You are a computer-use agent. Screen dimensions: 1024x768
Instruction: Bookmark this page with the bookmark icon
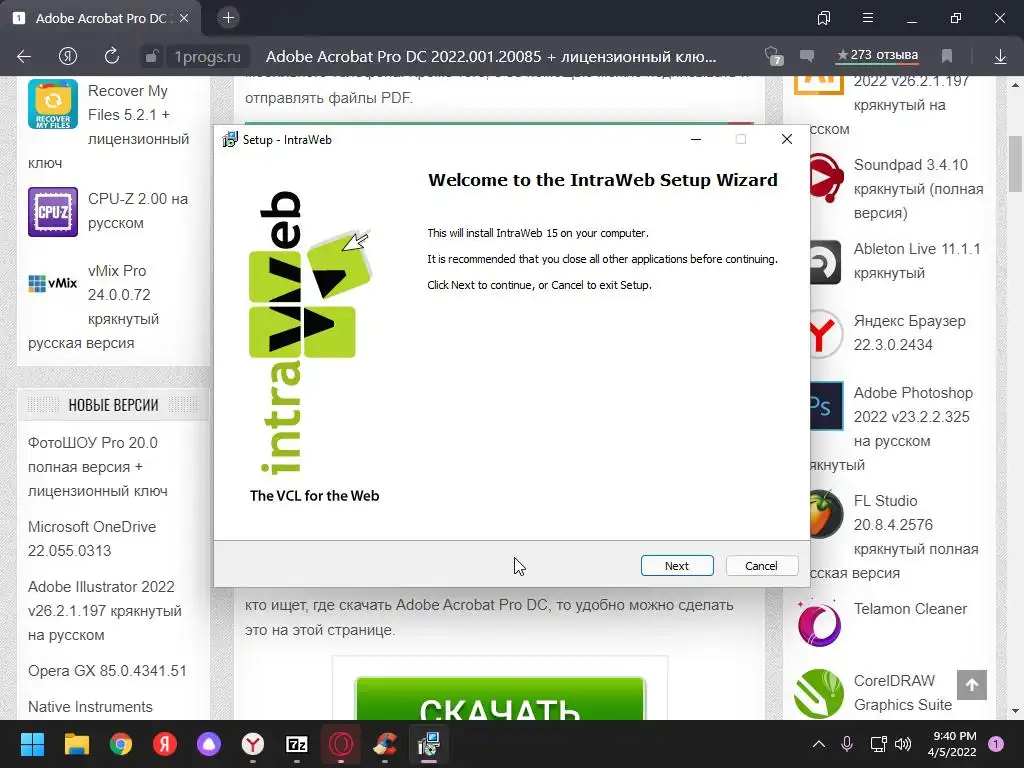(x=947, y=56)
